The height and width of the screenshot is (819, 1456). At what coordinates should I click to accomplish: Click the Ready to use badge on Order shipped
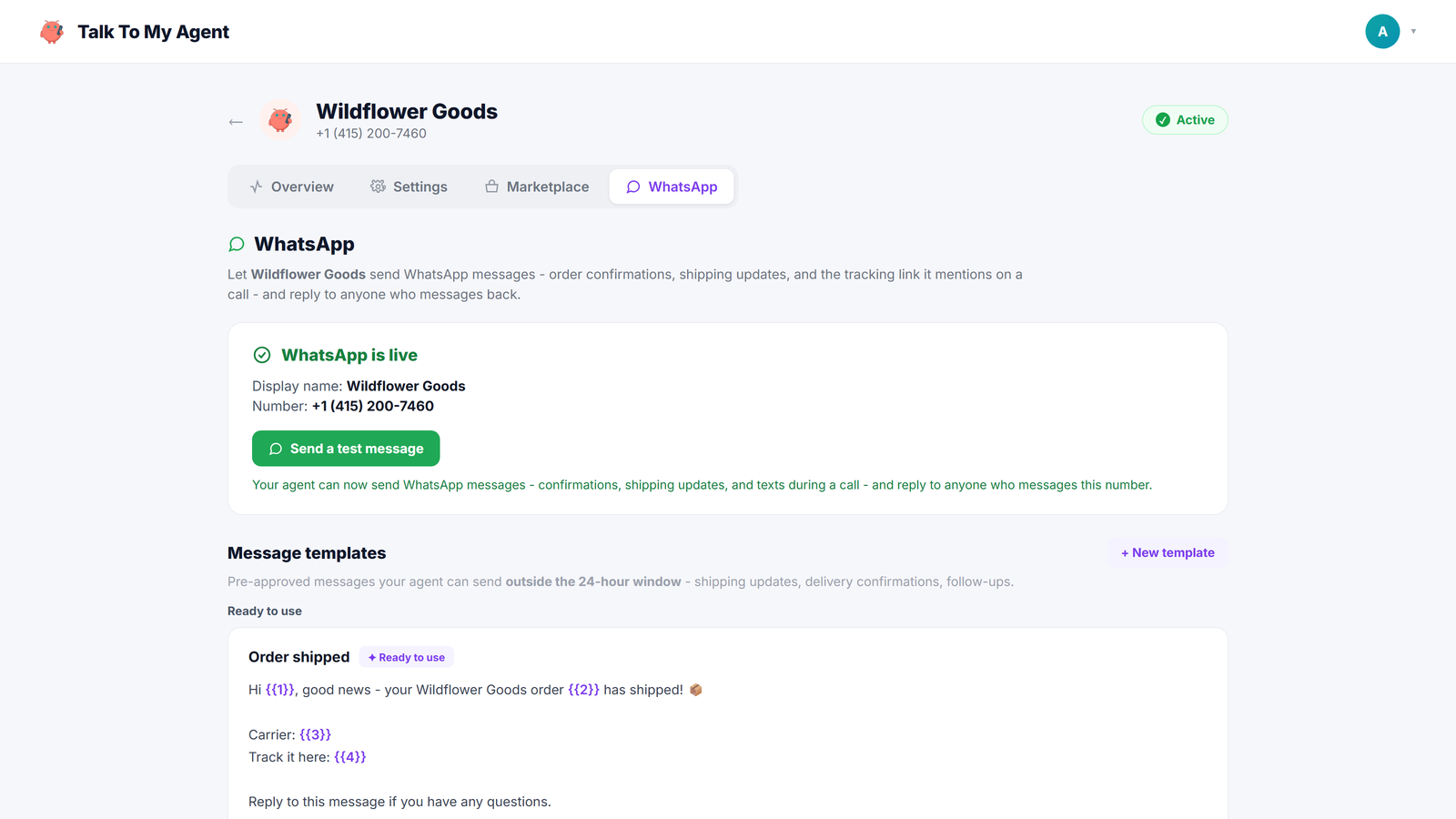point(407,657)
